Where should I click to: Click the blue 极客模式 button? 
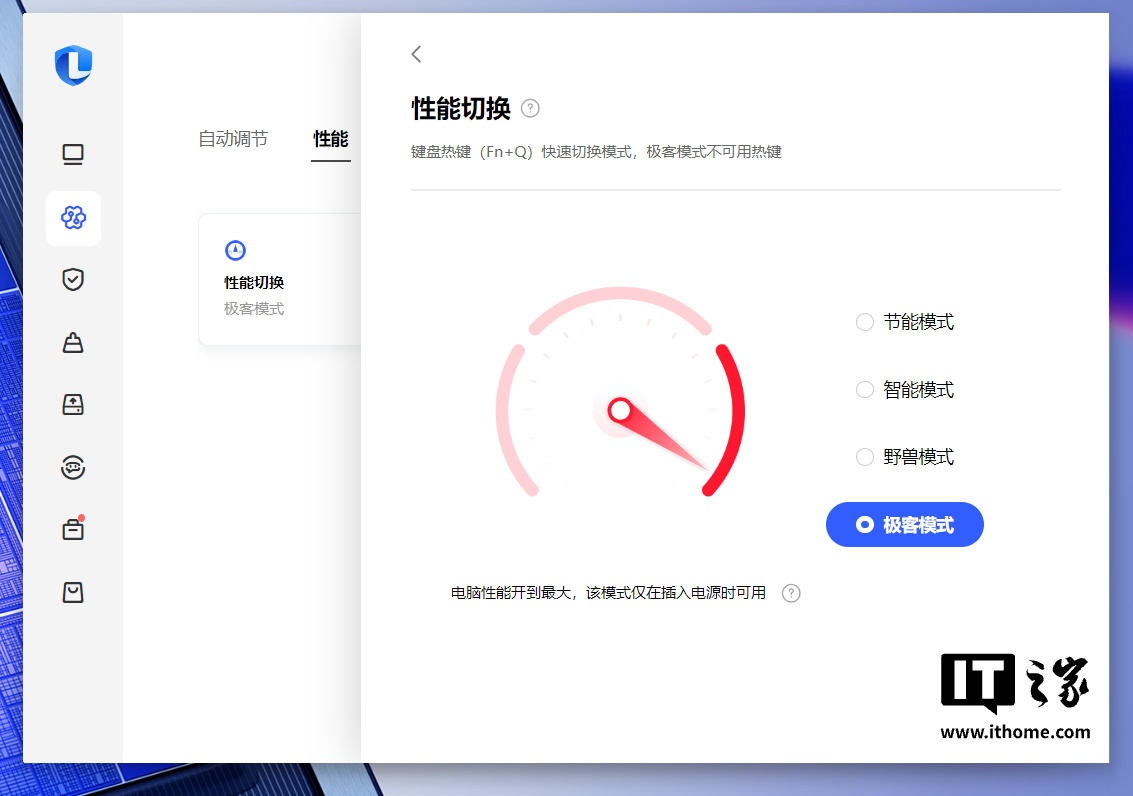click(x=904, y=524)
